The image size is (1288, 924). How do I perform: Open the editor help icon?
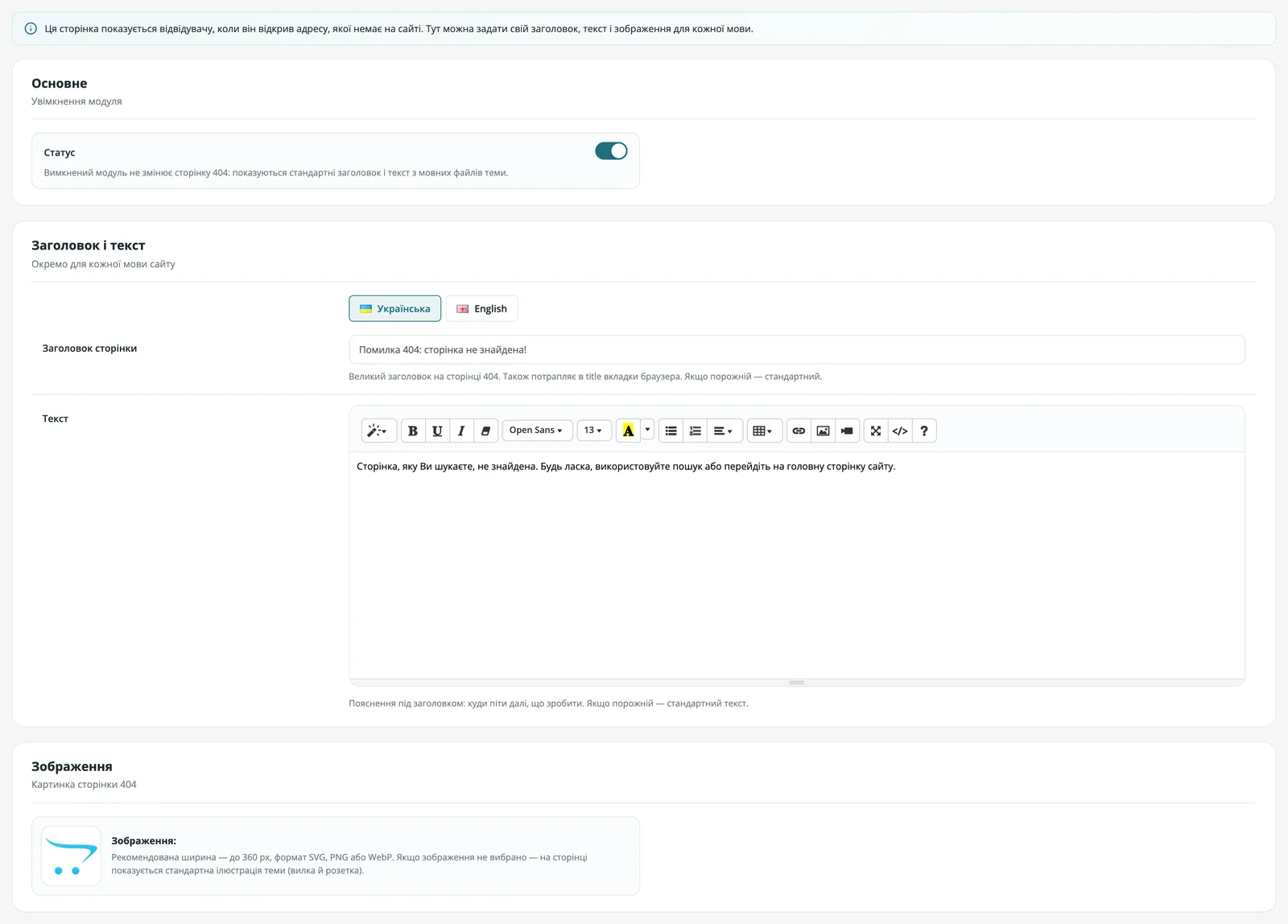[924, 431]
